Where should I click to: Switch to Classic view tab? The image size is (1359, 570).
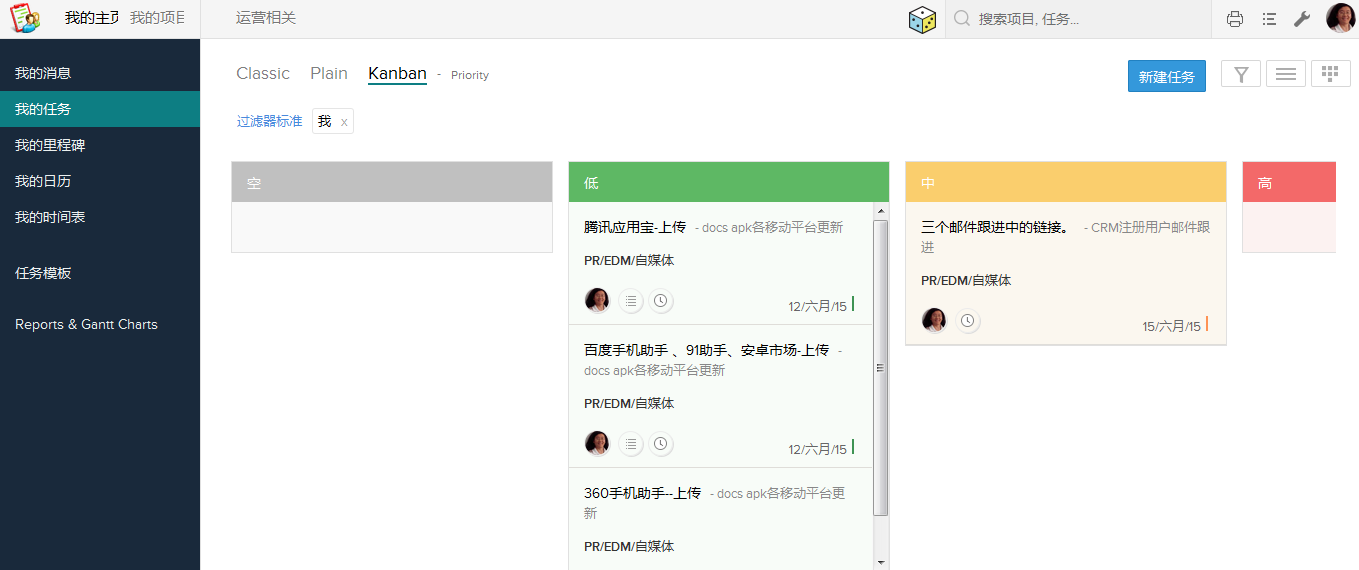pos(263,73)
